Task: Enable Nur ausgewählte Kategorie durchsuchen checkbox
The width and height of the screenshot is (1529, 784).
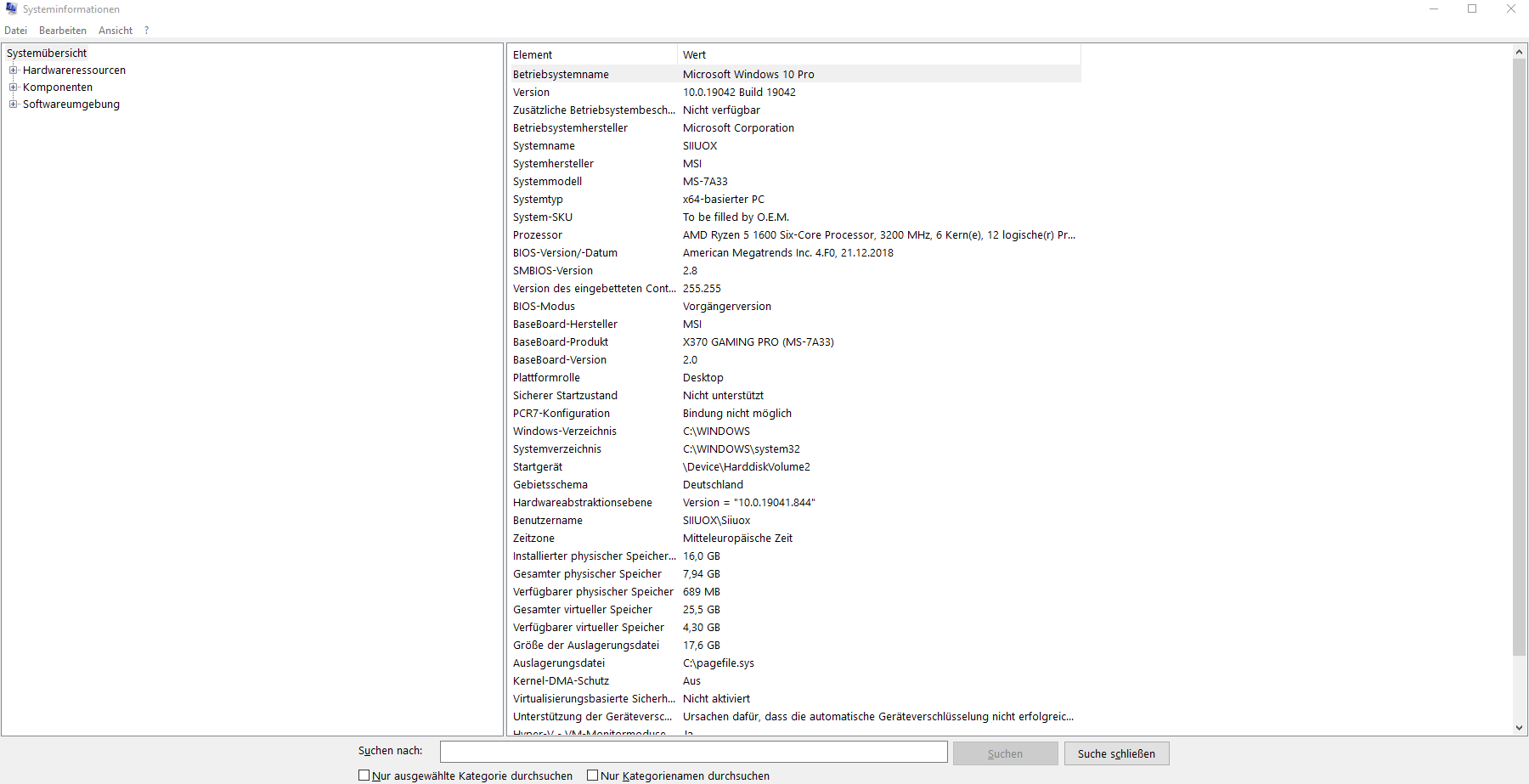Action: click(364, 776)
